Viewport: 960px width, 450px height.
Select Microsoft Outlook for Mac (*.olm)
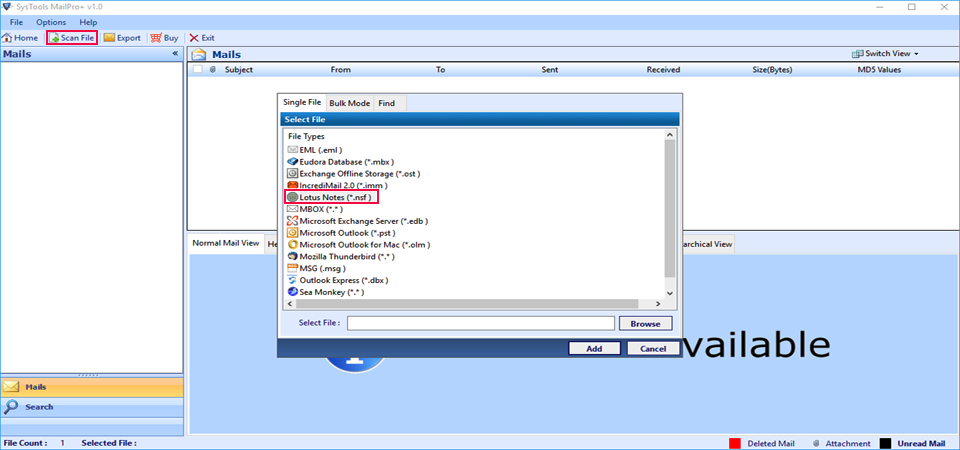(x=359, y=245)
